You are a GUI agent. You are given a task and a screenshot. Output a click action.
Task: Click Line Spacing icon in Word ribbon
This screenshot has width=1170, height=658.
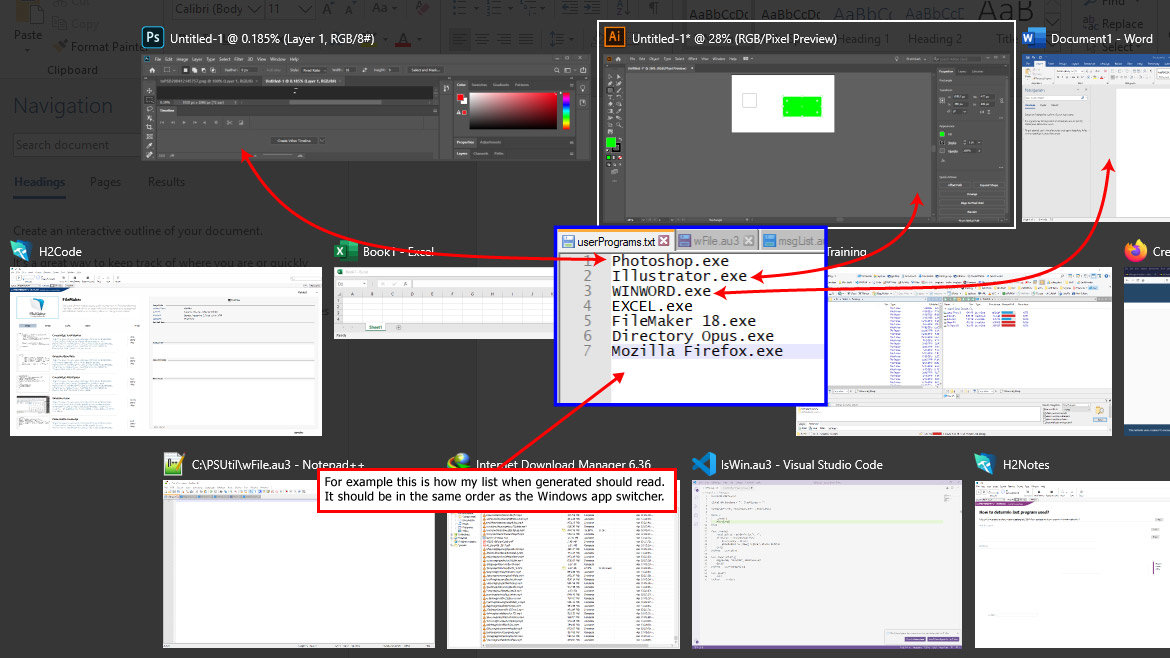pos(556,39)
